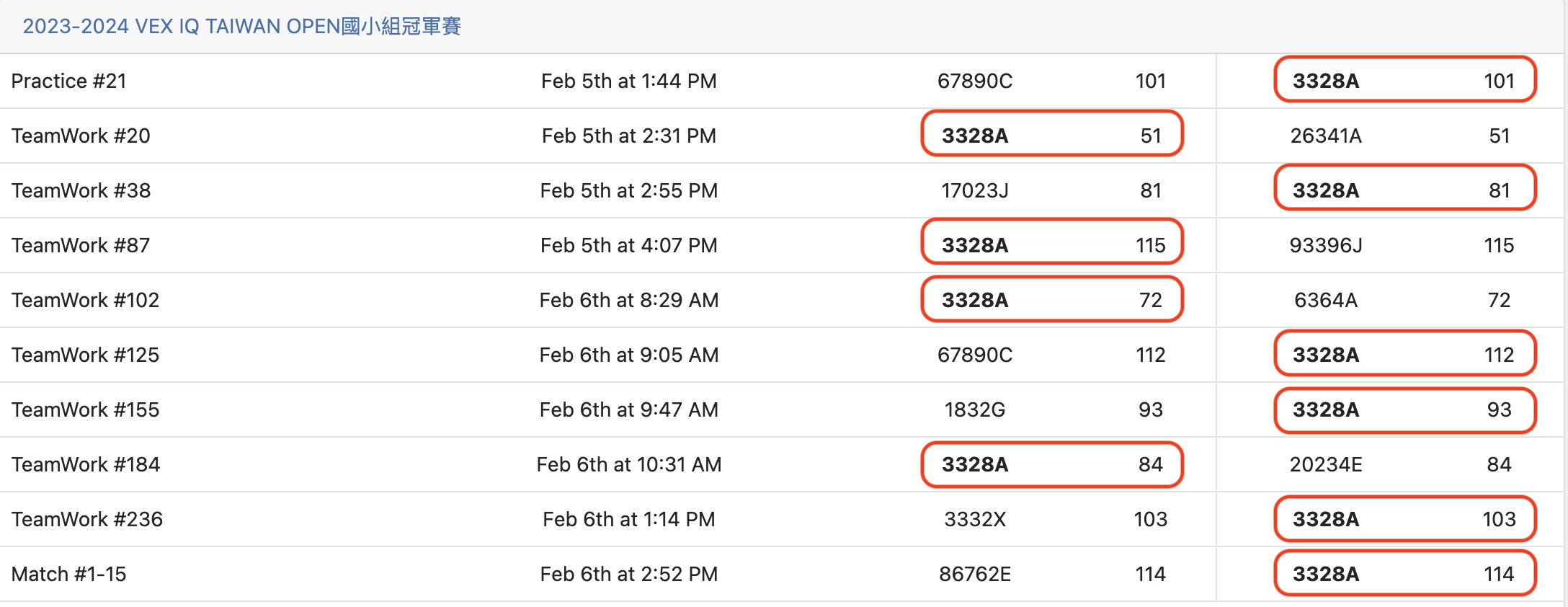Select team 1832G in the TeamWork #155 row

974,409
